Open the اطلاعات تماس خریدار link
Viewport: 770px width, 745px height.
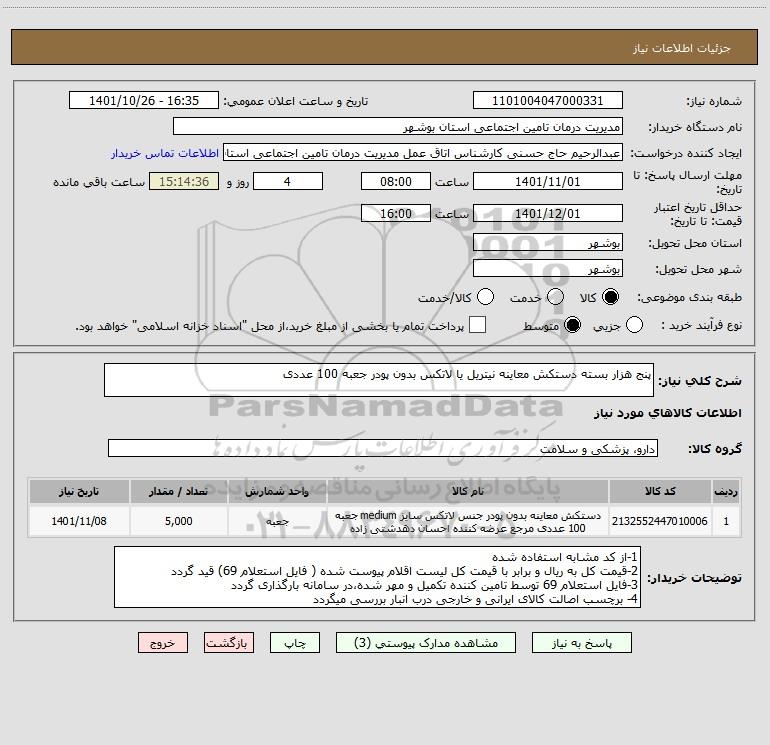pos(165,153)
